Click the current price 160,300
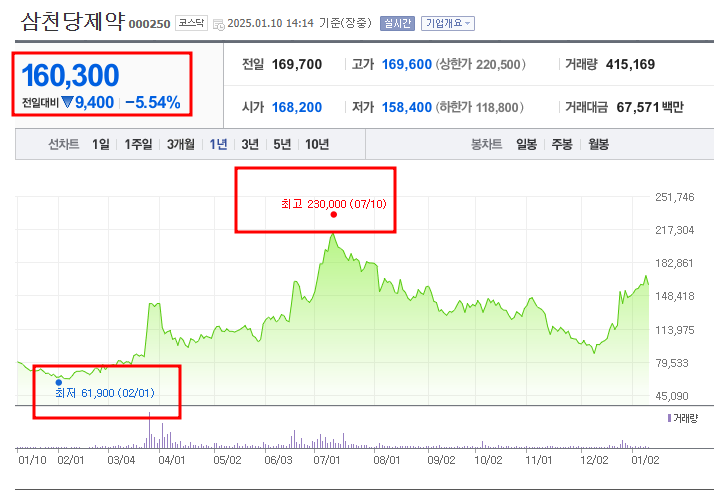This screenshot has width=714, height=490. click(71, 75)
